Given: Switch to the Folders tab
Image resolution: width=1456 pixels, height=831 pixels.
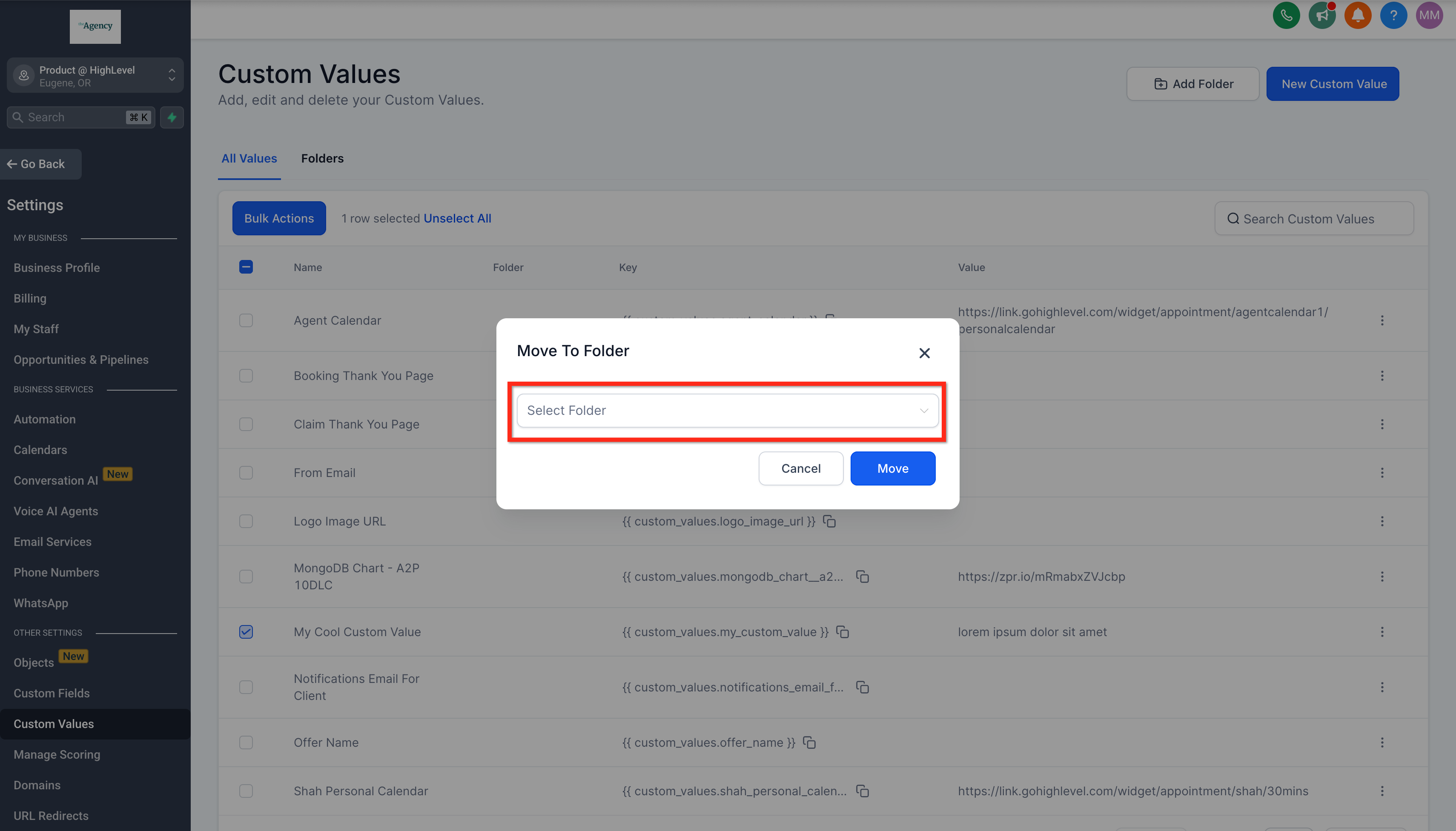Looking at the screenshot, I should [322, 158].
